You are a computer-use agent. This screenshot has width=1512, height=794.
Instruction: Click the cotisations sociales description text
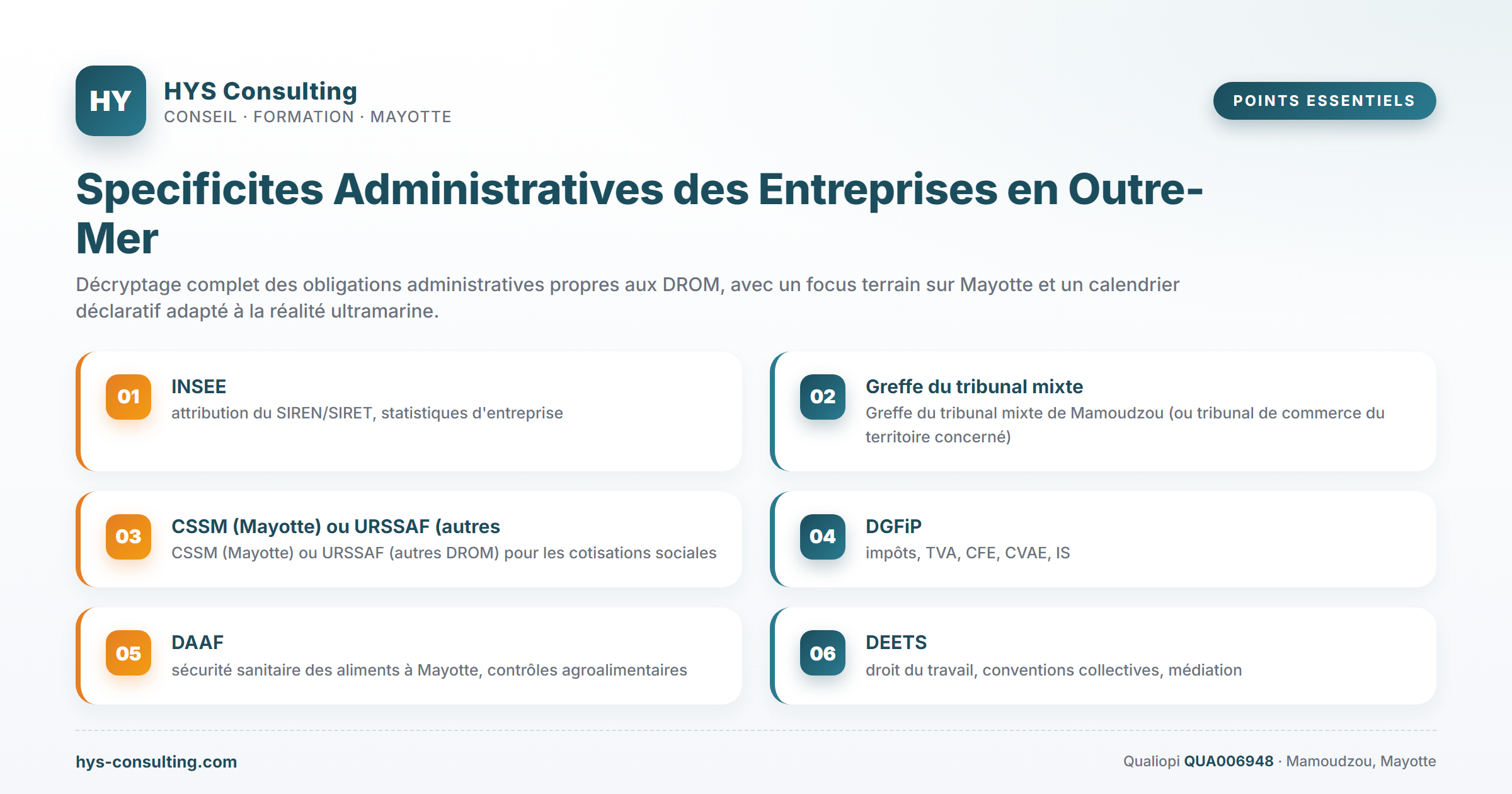444,553
